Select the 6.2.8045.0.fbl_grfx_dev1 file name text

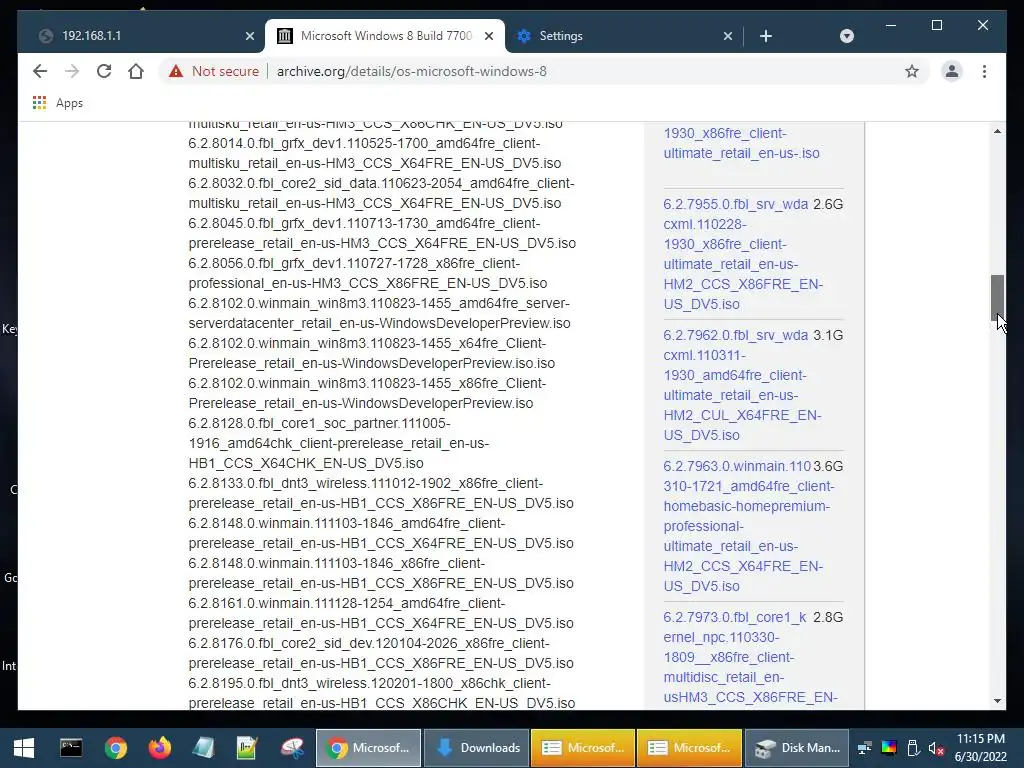[382, 233]
